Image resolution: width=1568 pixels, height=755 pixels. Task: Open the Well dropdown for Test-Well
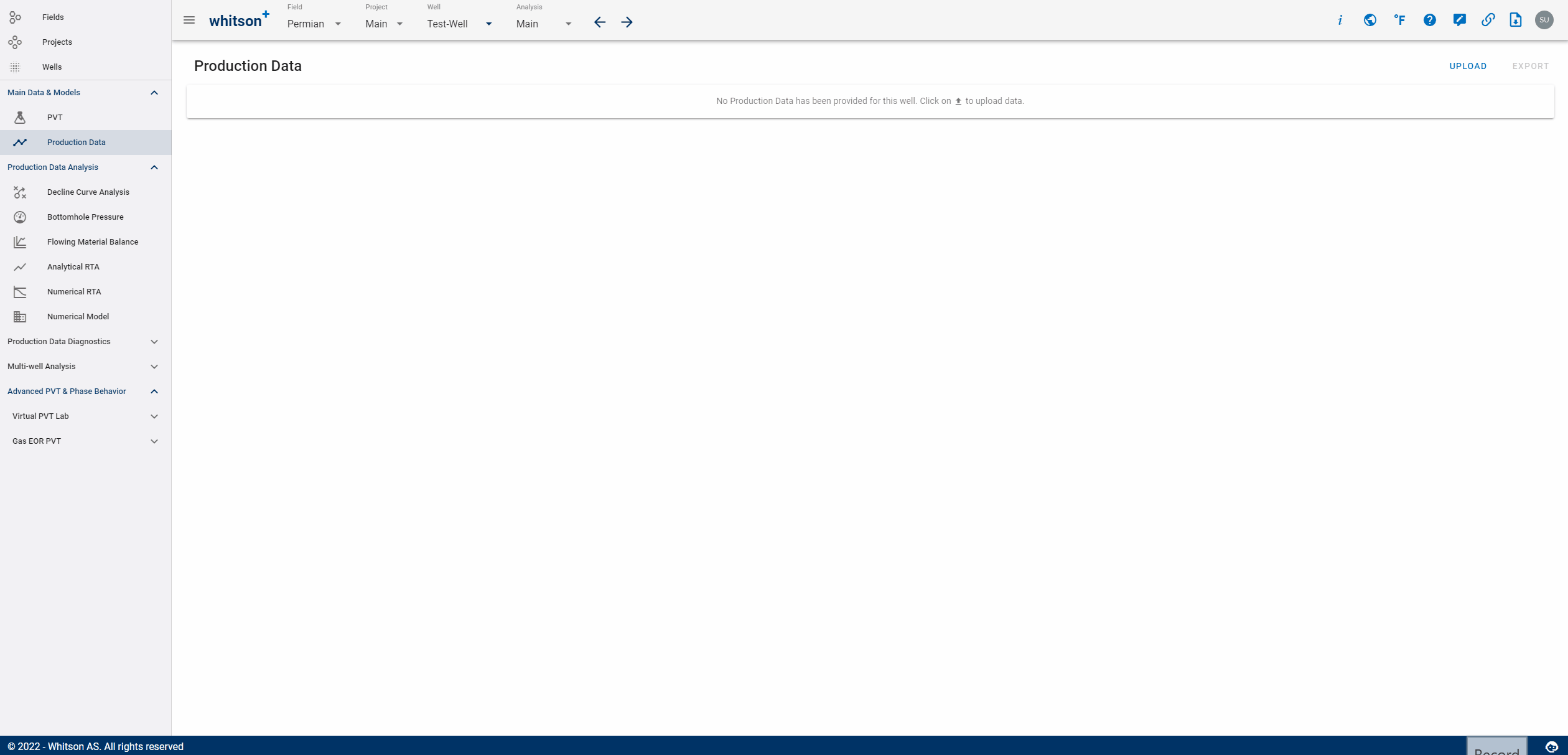pos(489,23)
